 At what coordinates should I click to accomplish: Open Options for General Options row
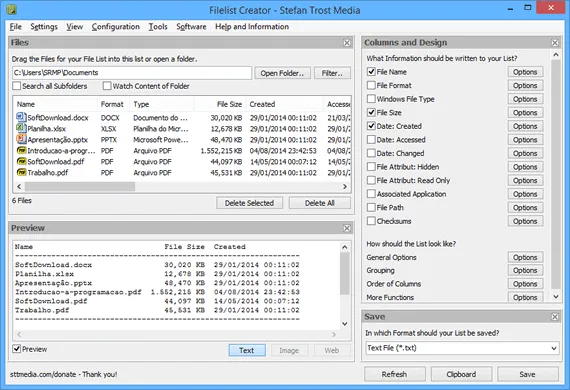click(x=525, y=257)
